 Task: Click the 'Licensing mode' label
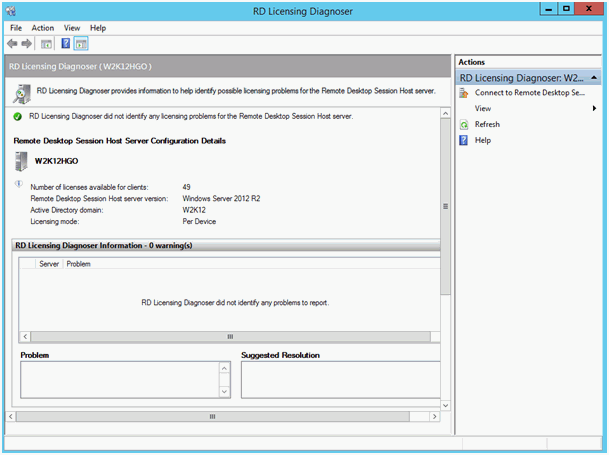55,221
